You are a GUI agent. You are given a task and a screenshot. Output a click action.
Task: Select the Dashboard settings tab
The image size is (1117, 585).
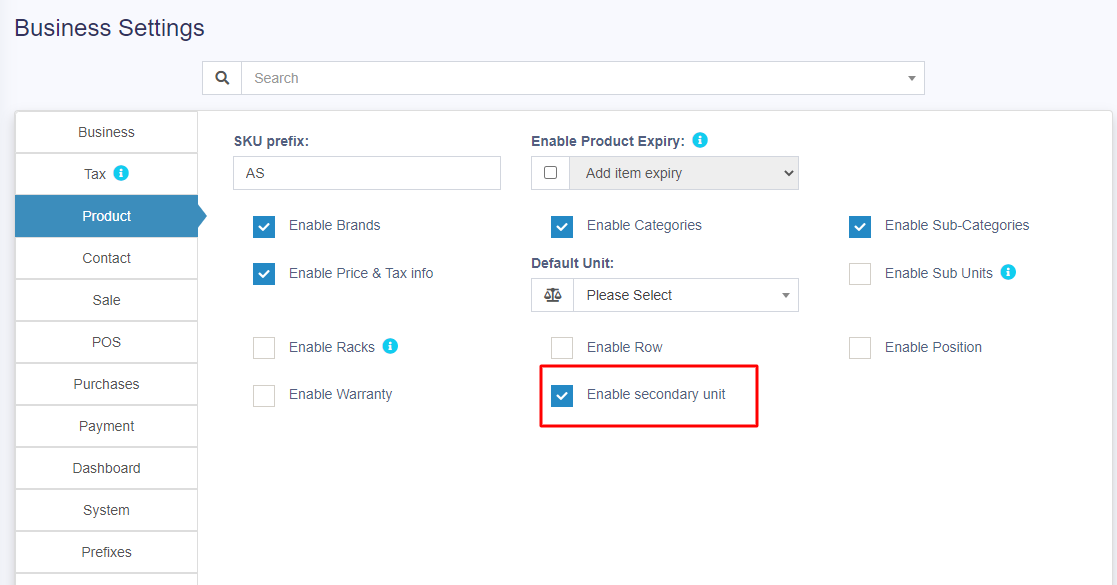[106, 468]
